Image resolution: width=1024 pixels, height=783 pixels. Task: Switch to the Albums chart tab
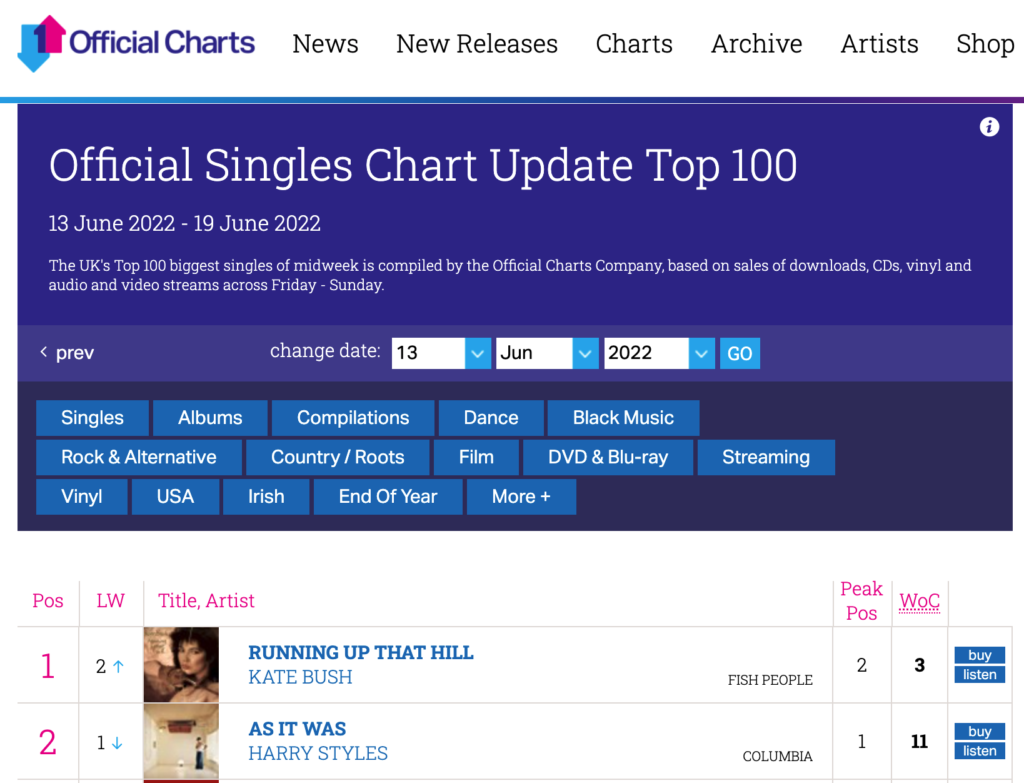click(x=210, y=418)
